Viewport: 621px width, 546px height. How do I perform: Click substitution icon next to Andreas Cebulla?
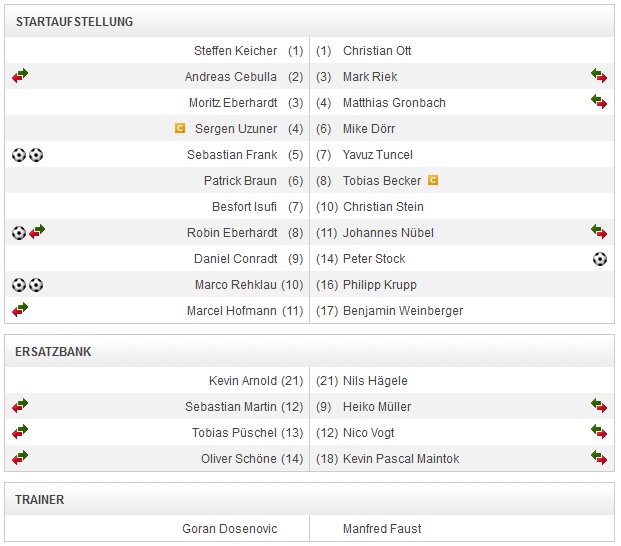[20, 76]
